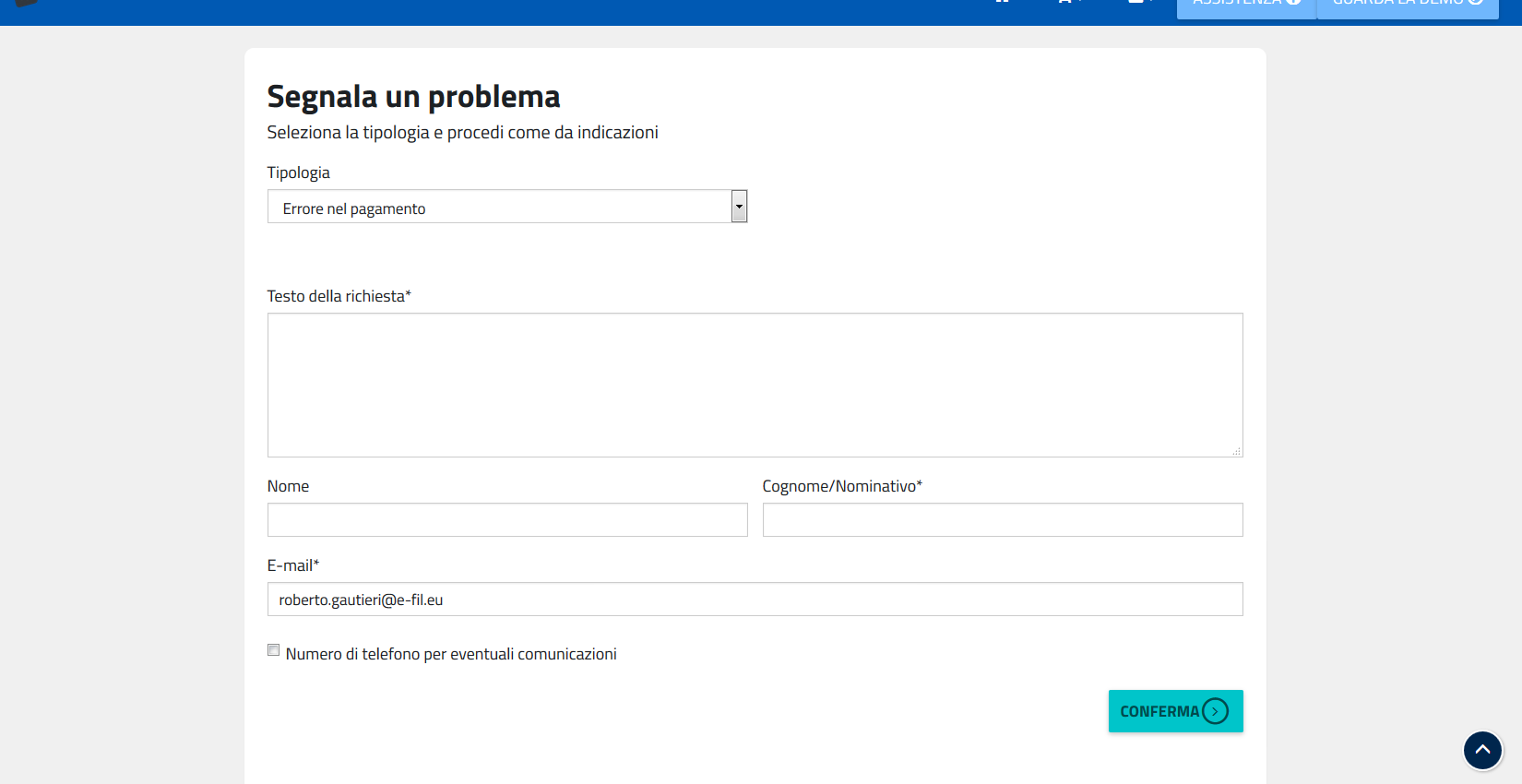
Task: Click the 'Testo della richiesta*' label
Action: point(339,296)
